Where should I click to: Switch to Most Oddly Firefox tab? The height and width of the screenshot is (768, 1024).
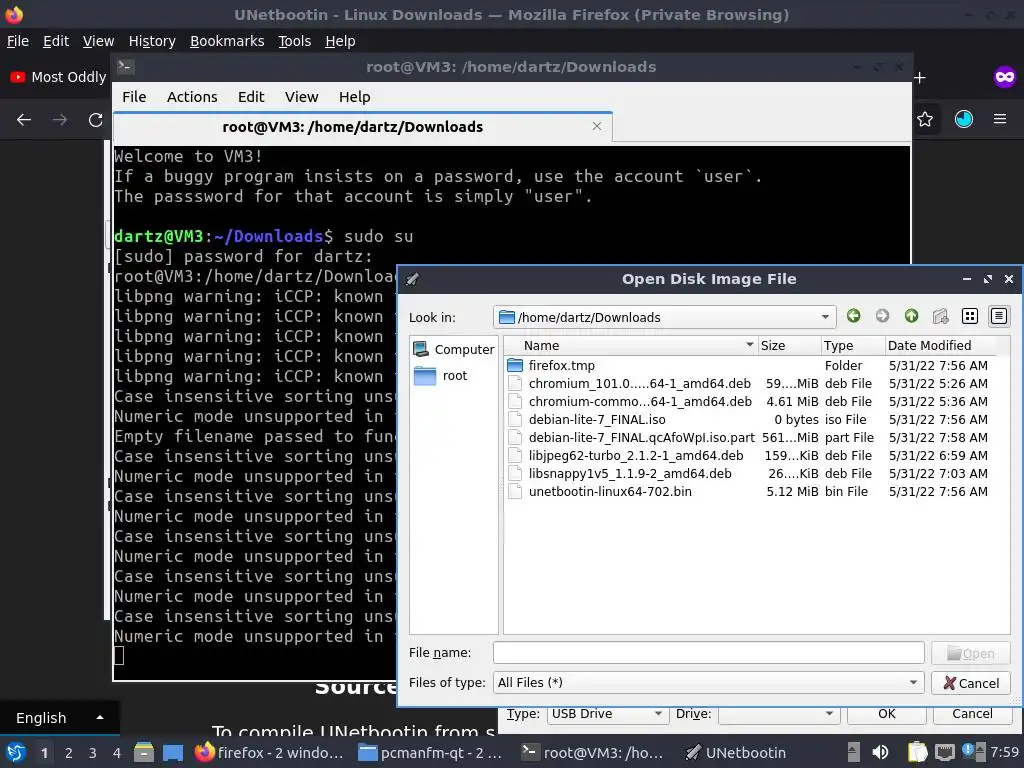(x=59, y=77)
